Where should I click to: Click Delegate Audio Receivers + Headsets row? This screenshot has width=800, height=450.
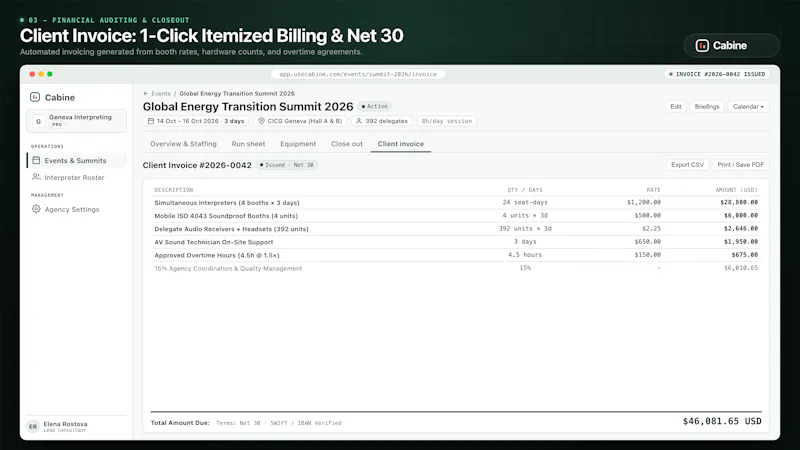[456, 229]
